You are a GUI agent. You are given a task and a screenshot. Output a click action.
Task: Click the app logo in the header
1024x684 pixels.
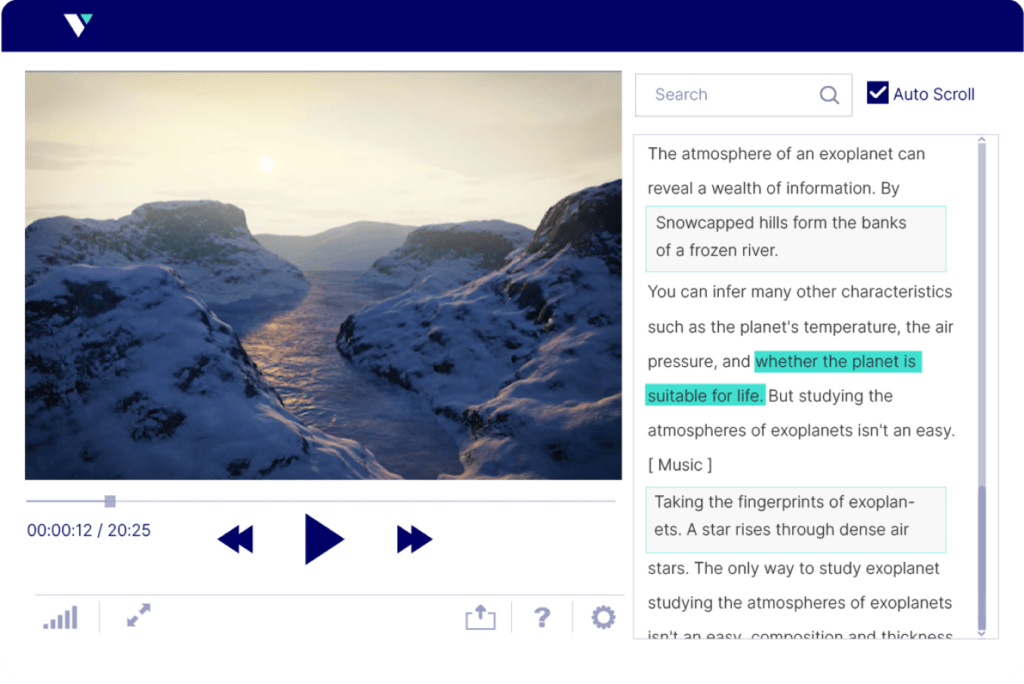pyautogui.click(x=79, y=26)
